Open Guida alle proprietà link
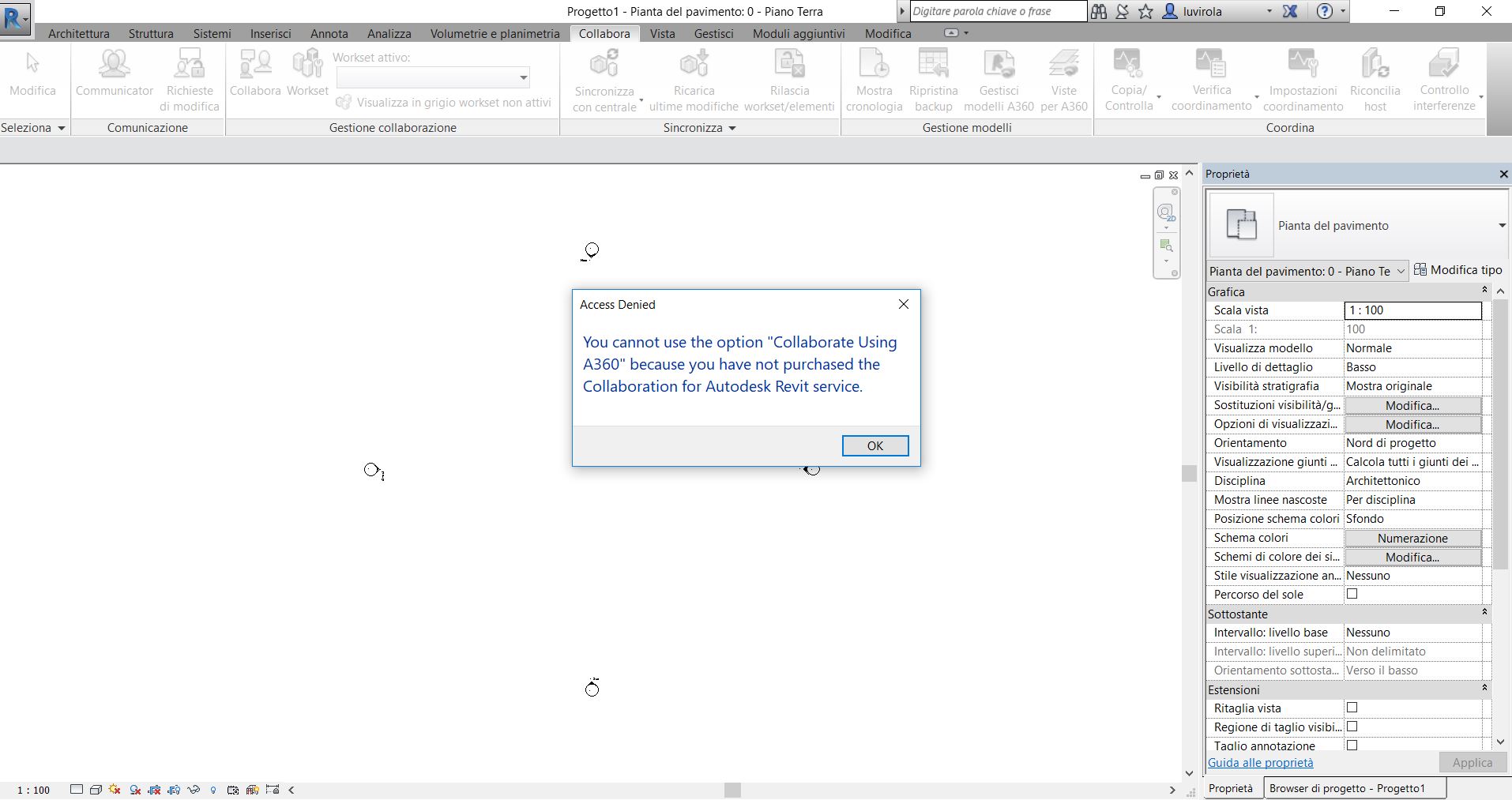 click(1260, 762)
